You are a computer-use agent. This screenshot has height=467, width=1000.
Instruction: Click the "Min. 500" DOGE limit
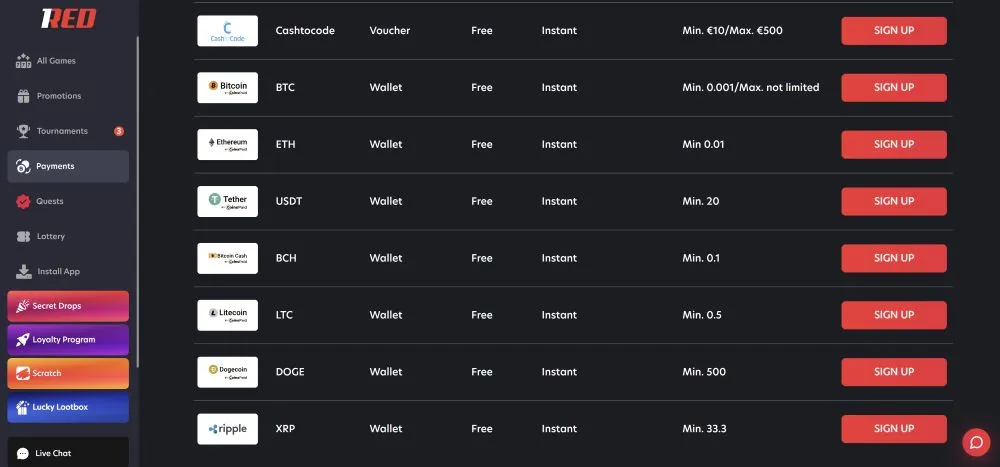(704, 372)
